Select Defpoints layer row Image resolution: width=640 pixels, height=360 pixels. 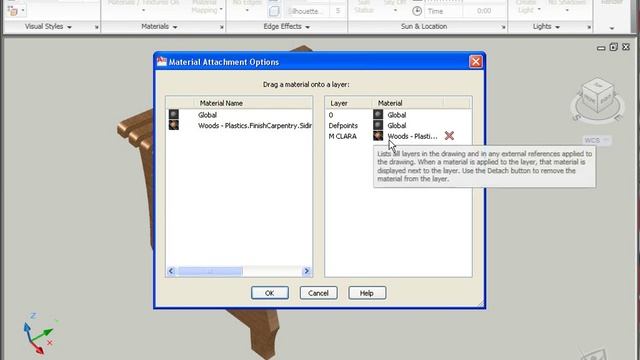point(398,125)
